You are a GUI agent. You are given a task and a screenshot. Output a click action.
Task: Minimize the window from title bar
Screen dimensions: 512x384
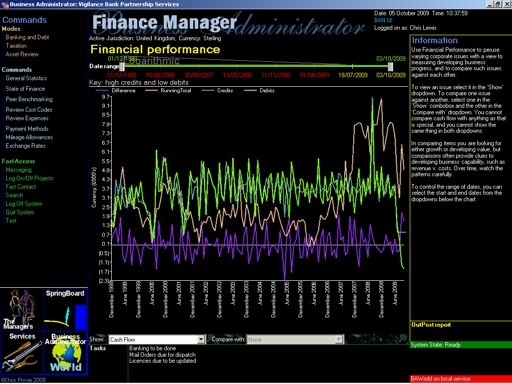tap(490, 4)
